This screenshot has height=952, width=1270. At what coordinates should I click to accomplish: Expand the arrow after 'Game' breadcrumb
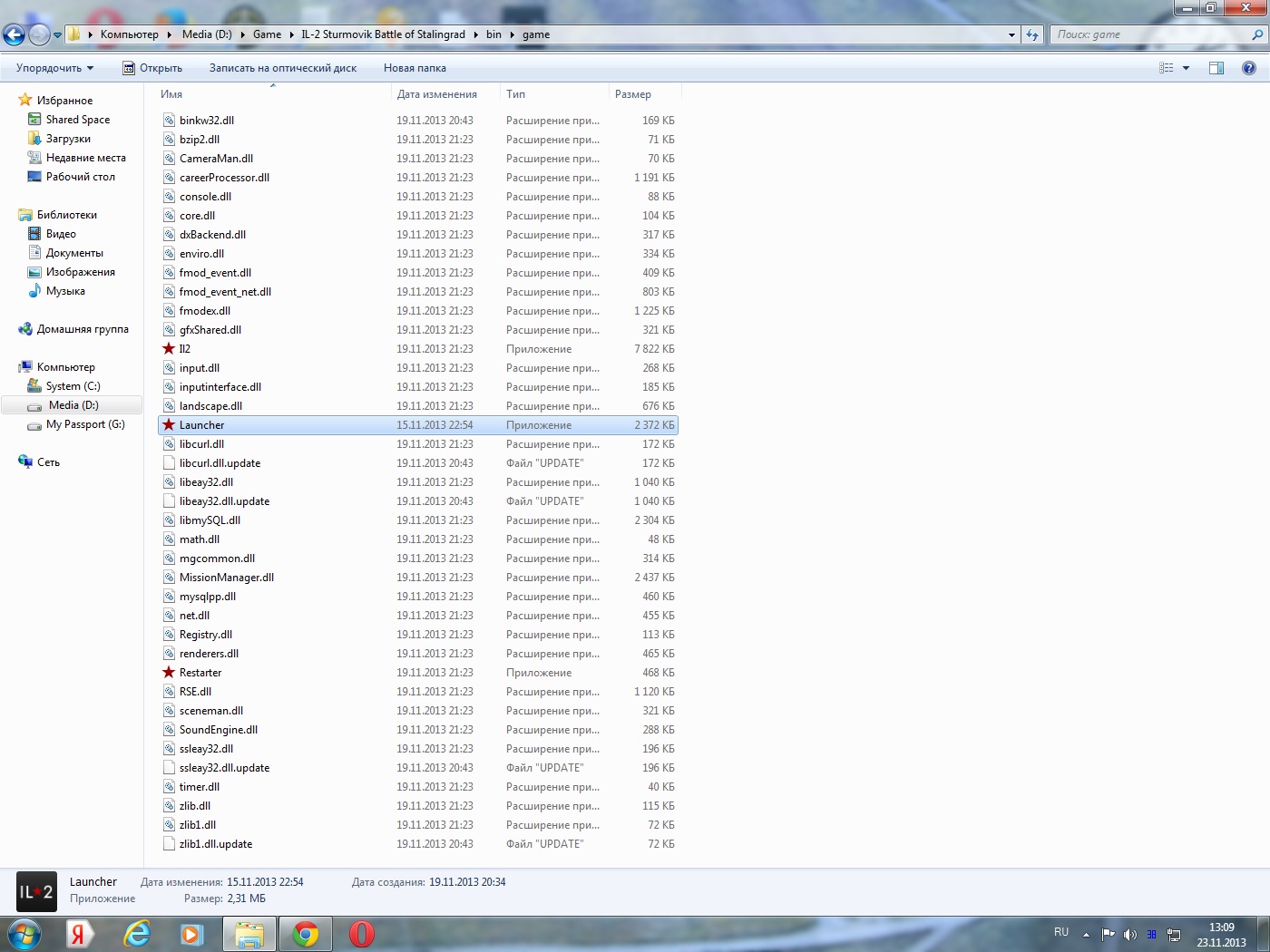[292, 34]
